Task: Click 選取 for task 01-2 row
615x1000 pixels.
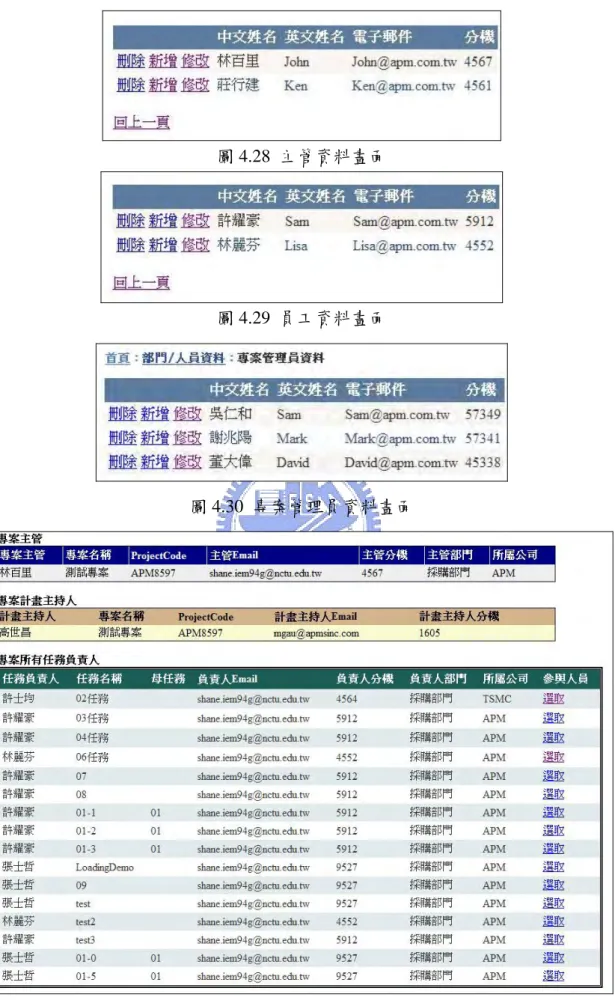Action: [553, 831]
